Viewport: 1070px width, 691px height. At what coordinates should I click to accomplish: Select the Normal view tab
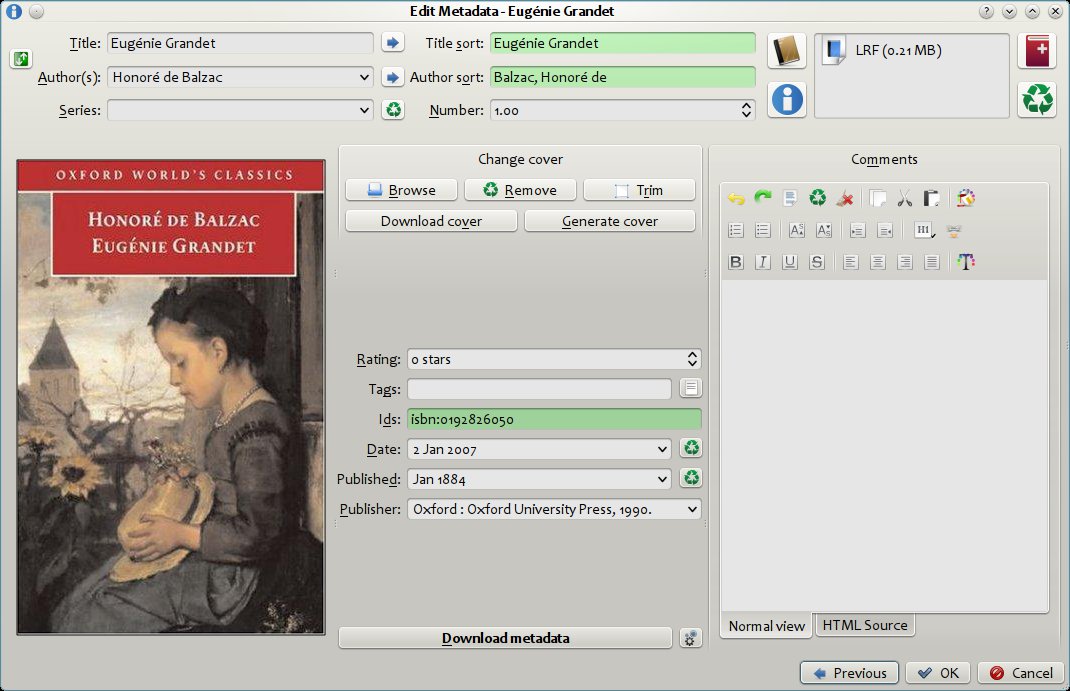766,626
